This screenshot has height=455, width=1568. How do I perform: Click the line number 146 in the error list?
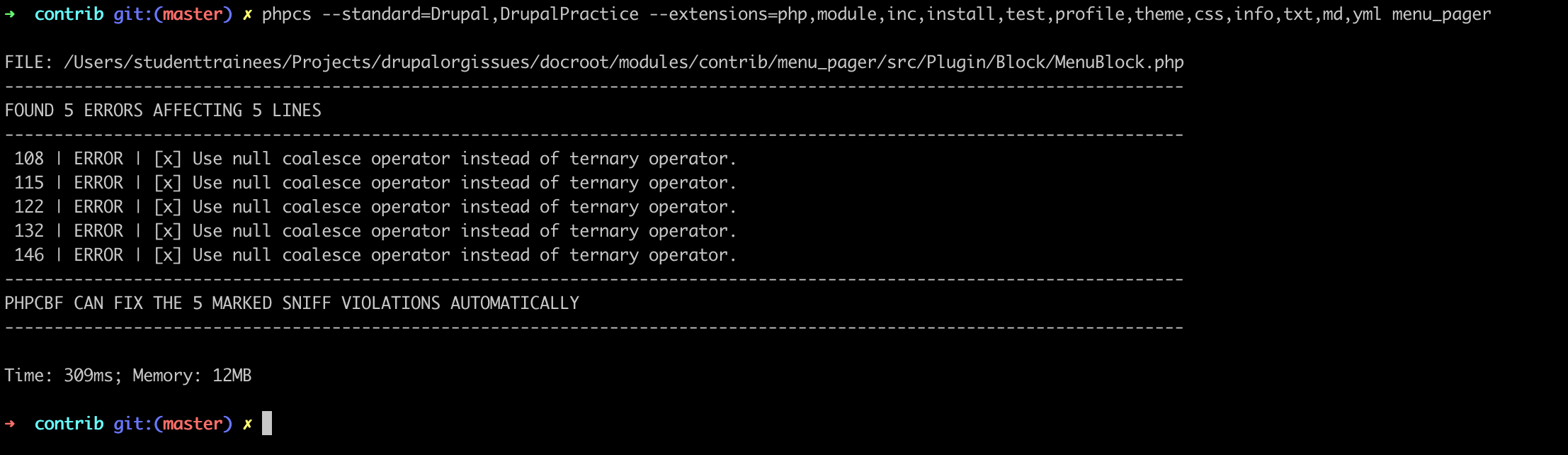tap(29, 255)
